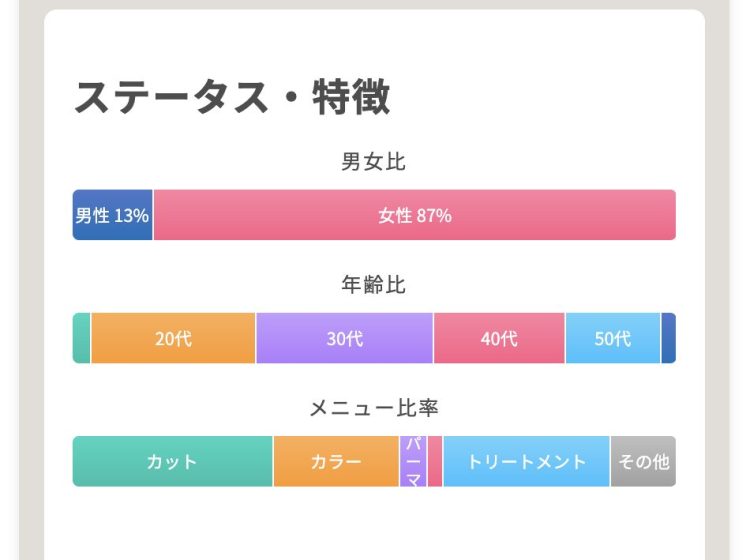Click the メニュー比率 label
Image resolution: width=750 pixels, height=560 pixels.
[x=374, y=408]
